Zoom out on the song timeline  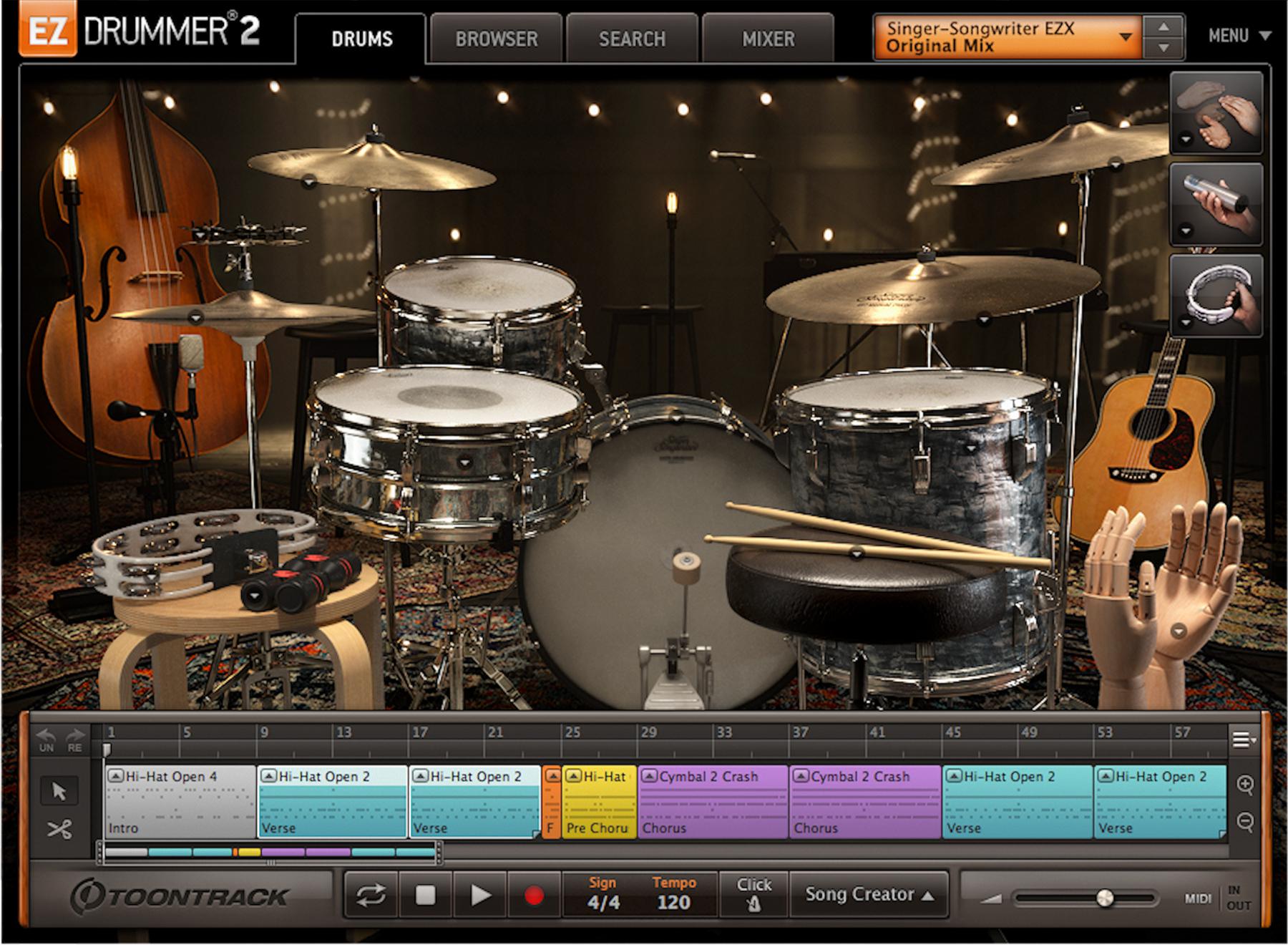[x=1245, y=822]
